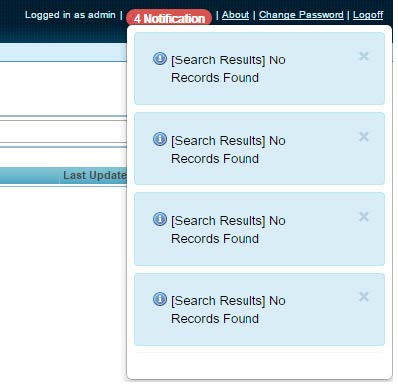Click the info icon on fourth notification
The width and height of the screenshot is (398, 385).
[x=160, y=299]
